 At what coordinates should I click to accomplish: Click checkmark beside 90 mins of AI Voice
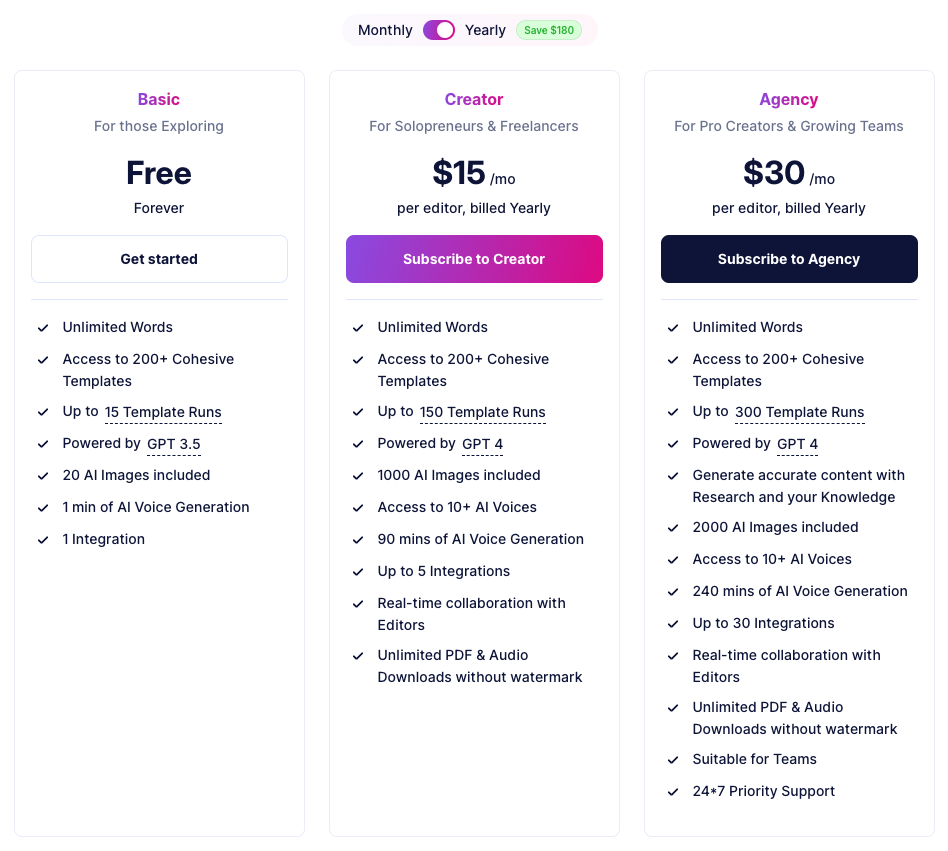358,540
